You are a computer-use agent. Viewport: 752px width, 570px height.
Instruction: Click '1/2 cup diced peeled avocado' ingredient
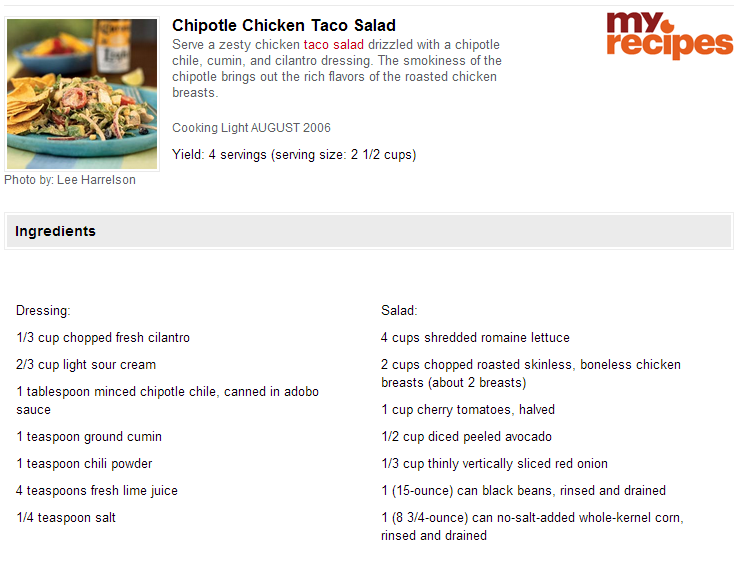click(467, 437)
